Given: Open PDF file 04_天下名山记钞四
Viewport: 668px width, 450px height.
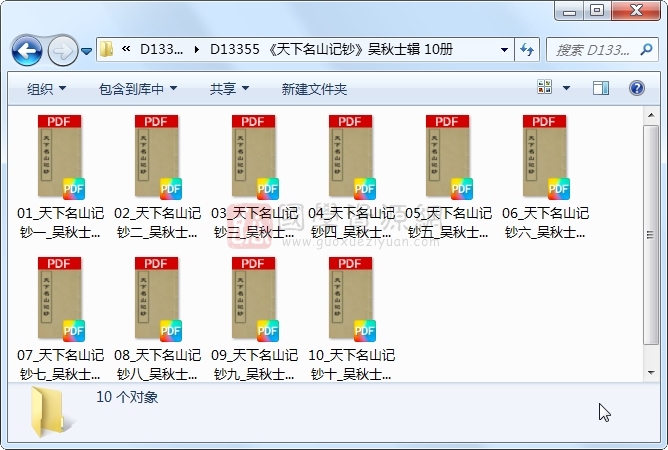Looking at the screenshot, I should [x=352, y=157].
